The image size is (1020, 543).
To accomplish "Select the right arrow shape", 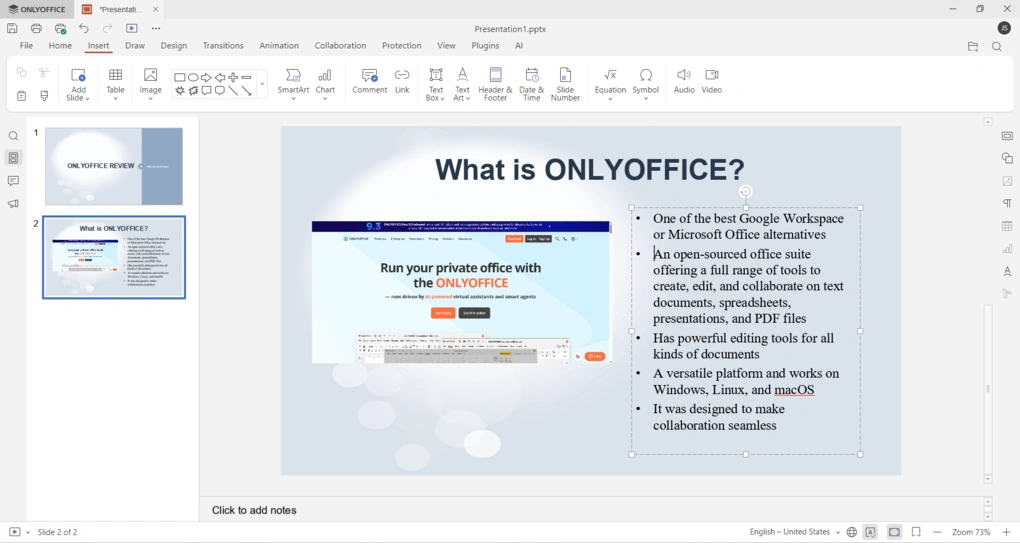I will point(206,77).
